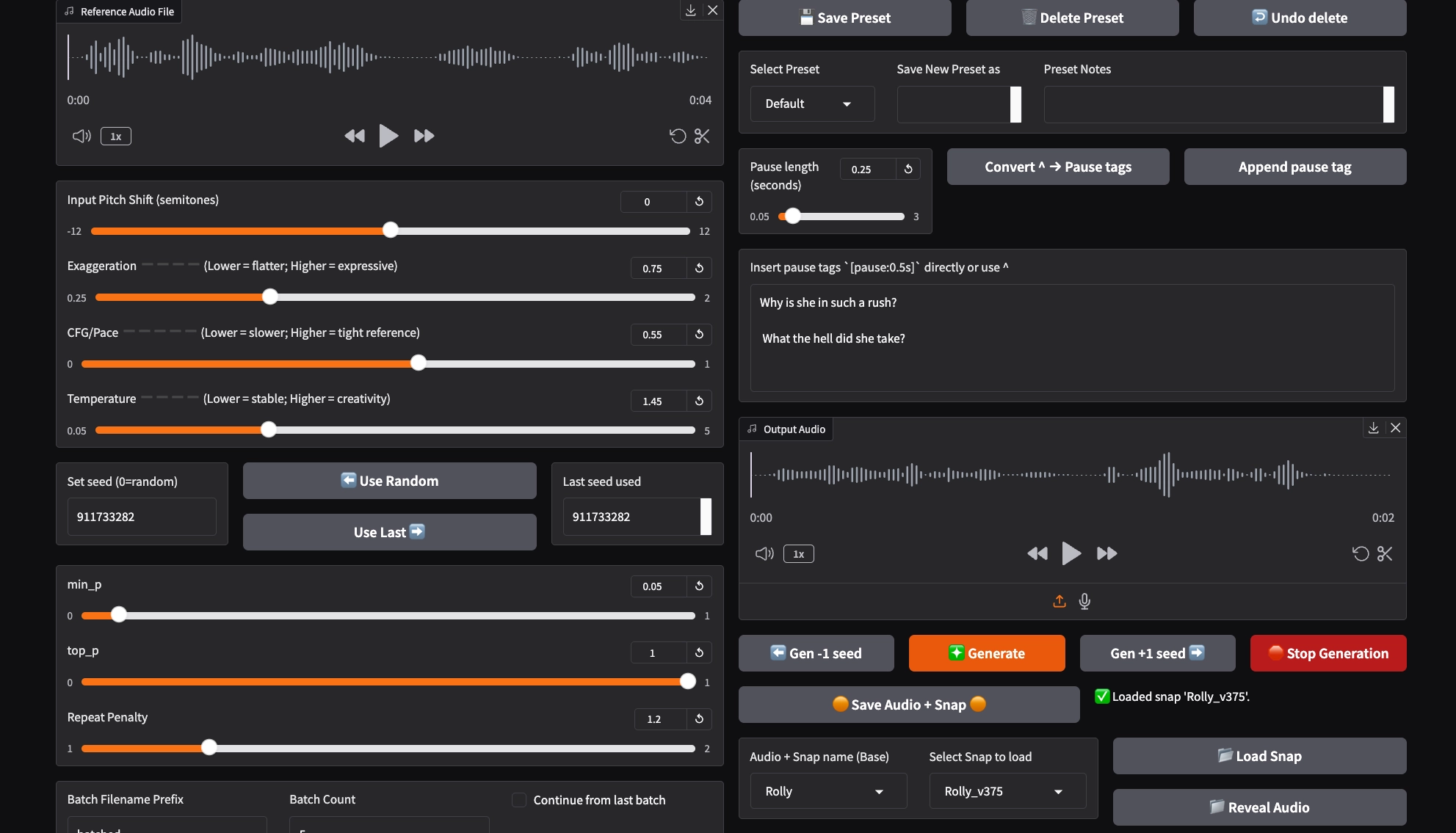Viewport: 1456px width, 833px height.
Task: Trim the Output Audio with scissors icon
Action: tap(1385, 553)
